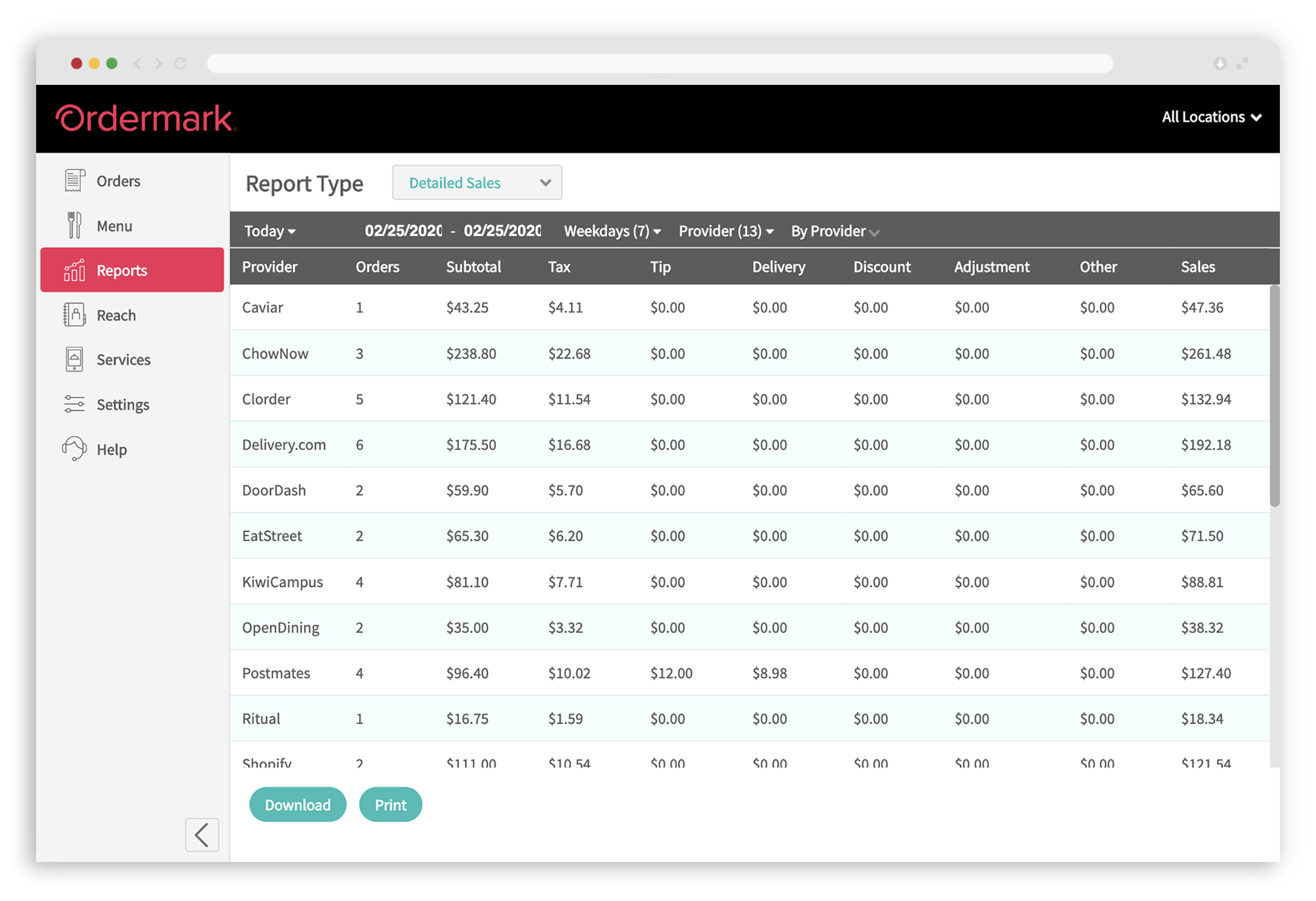Click the browser download icon
The height and width of the screenshot is (901, 1316).
1220,63
